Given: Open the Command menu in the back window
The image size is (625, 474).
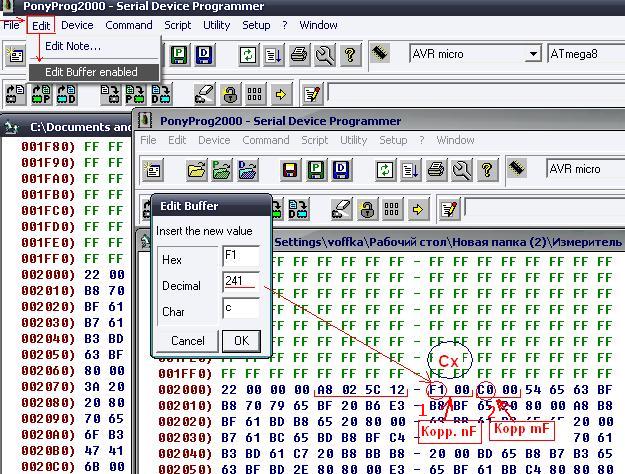Looking at the screenshot, I should pyautogui.click(x=129, y=25).
